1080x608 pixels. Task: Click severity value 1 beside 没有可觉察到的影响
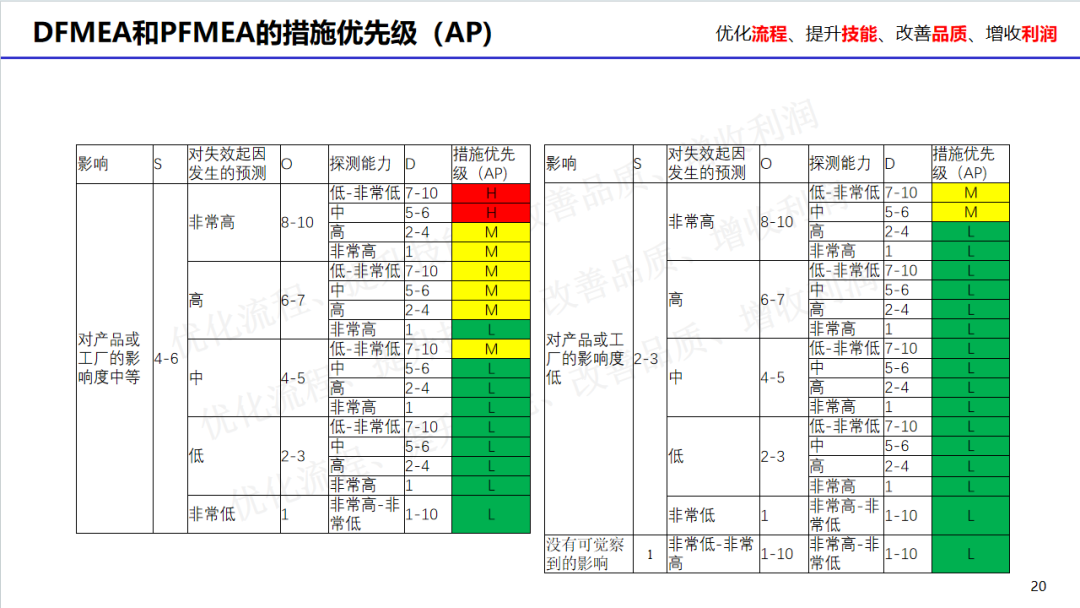pos(649,553)
